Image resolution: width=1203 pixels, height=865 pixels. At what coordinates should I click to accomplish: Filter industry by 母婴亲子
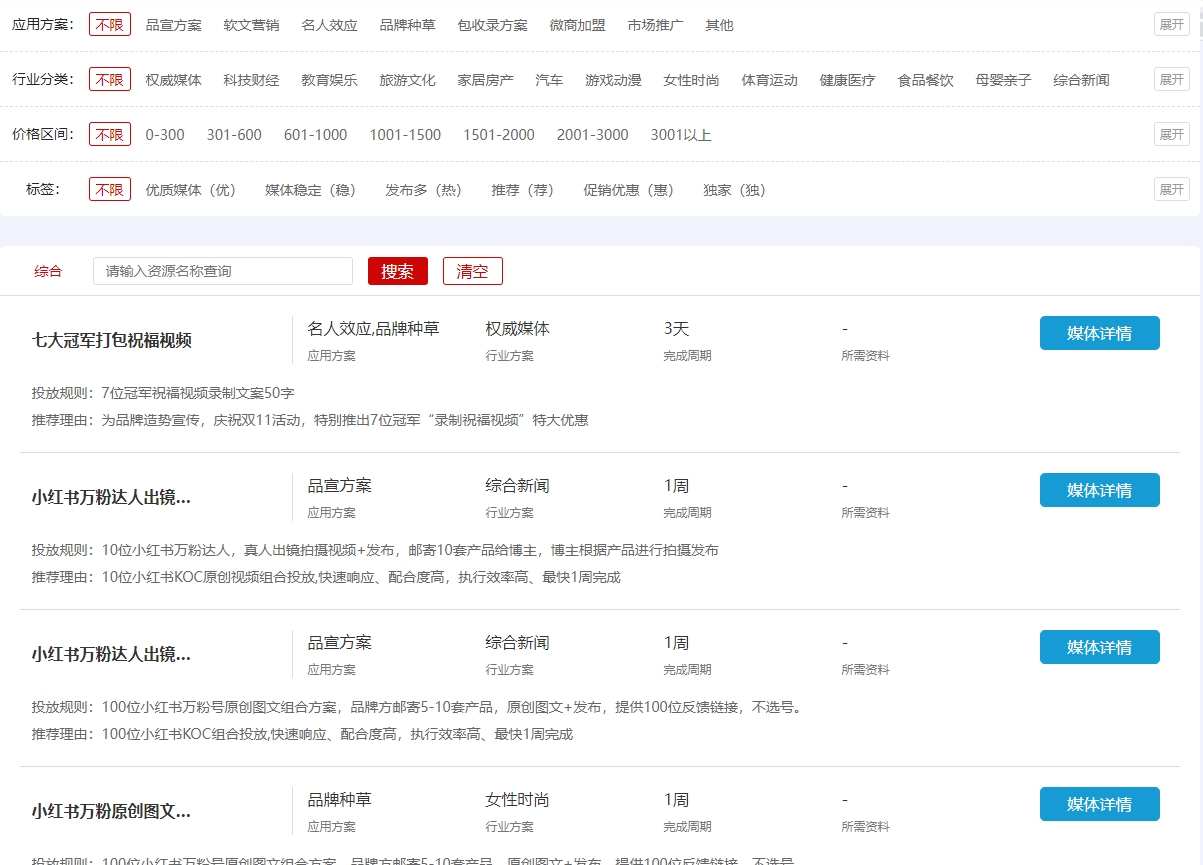1003,80
